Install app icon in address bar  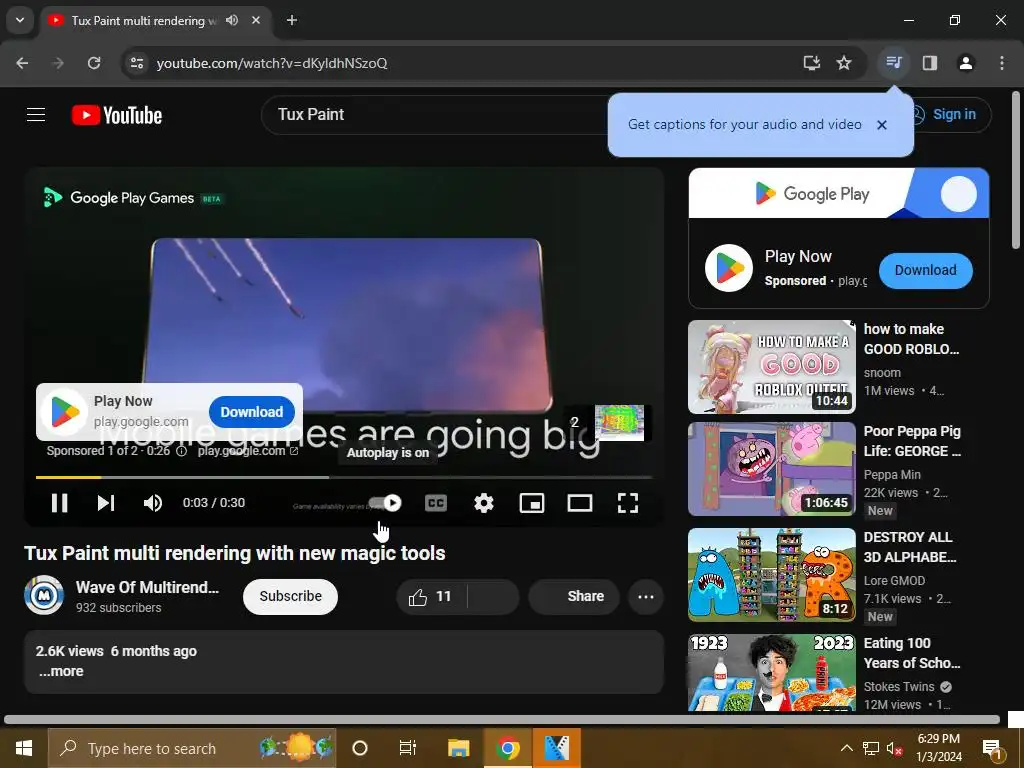coord(812,63)
